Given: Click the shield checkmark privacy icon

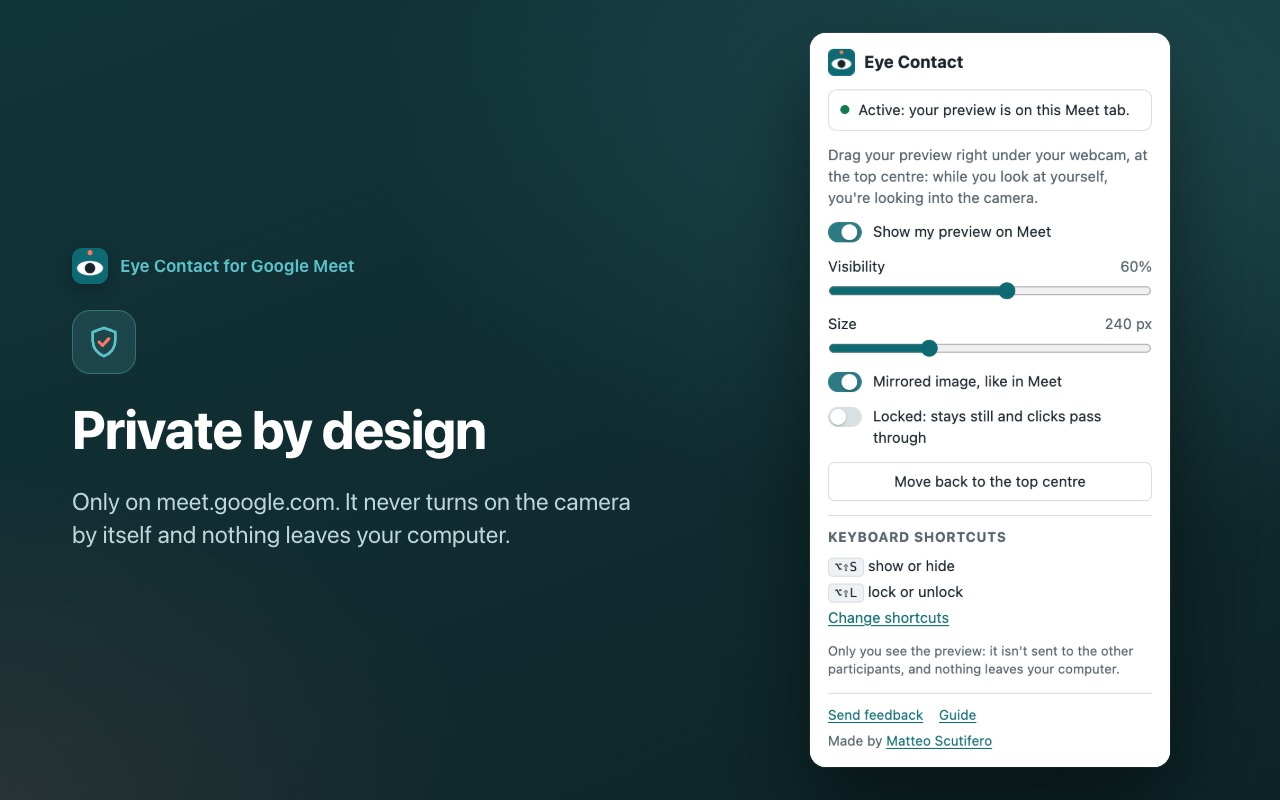Looking at the screenshot, I should 104,342.
